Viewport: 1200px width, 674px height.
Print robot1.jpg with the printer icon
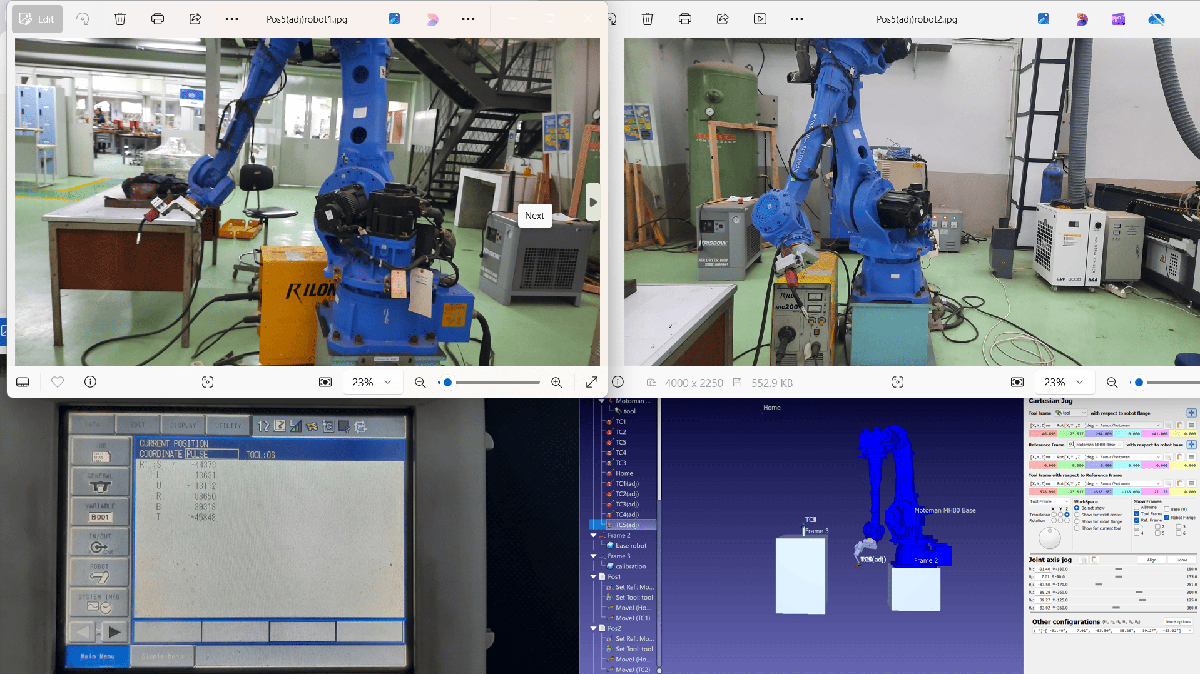tap(158, 19)
